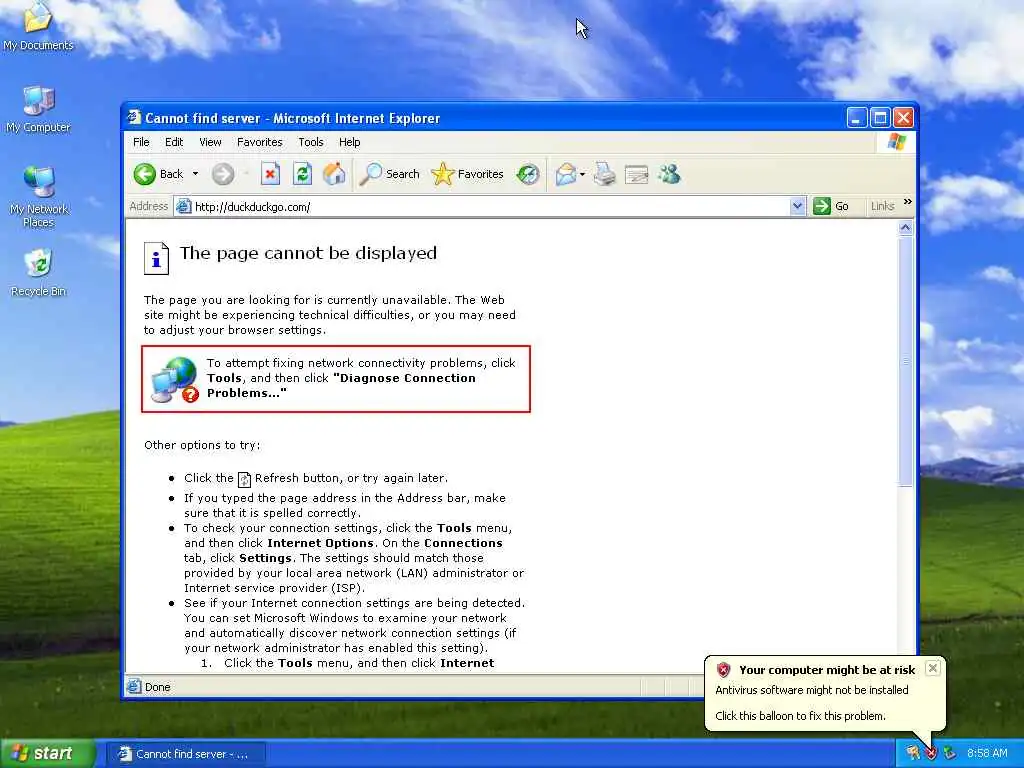Open the Back history dropdown arrow
The width and height of the screenshot is (1024, 768).
[x=195, y=174]
